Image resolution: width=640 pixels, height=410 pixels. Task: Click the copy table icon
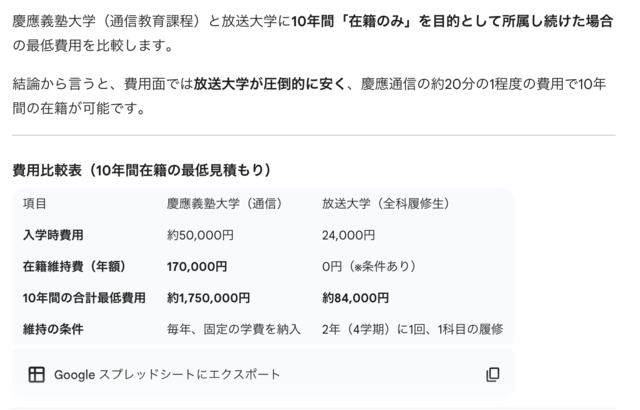tap(492, 374)
